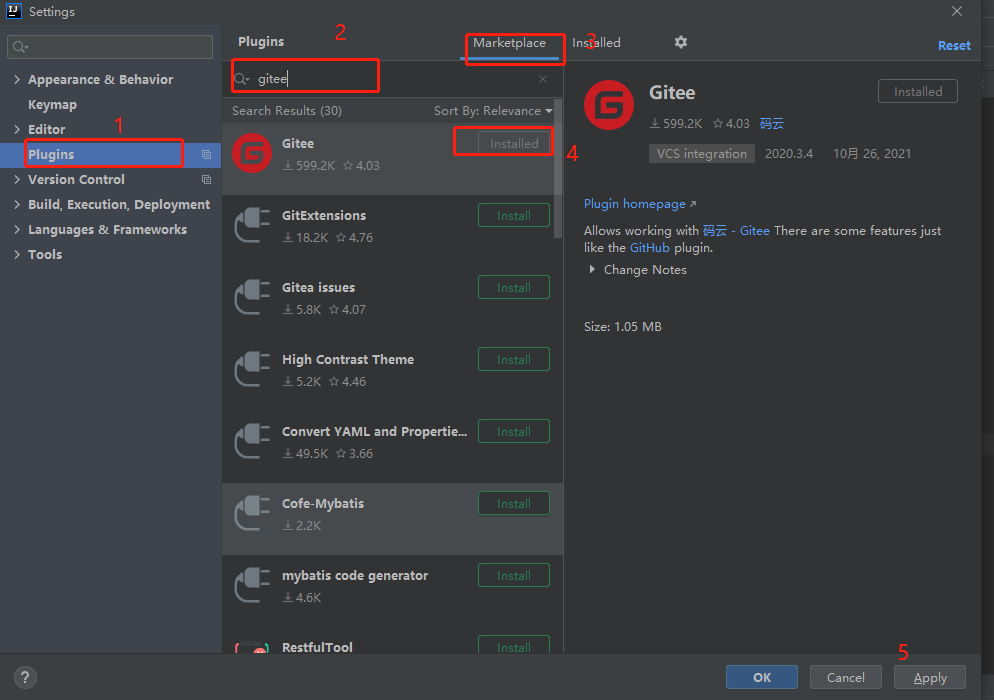Clear the gitee search with the X icon

point(543,79)
